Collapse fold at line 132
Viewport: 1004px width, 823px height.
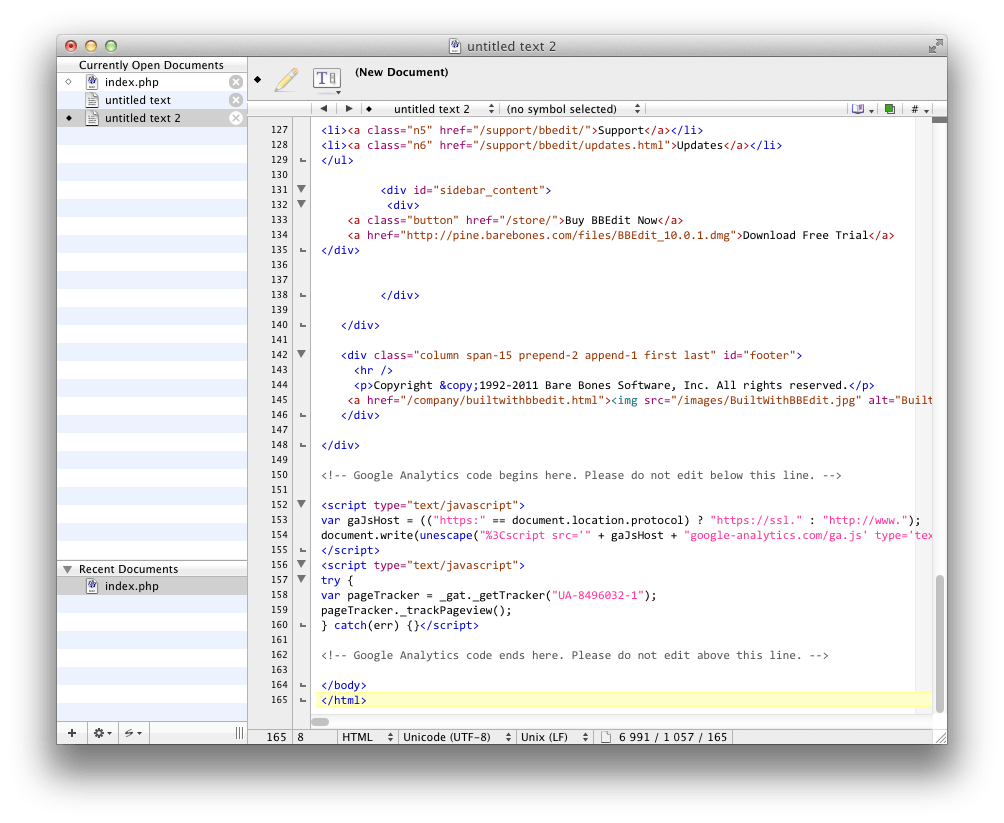(302, 204)
